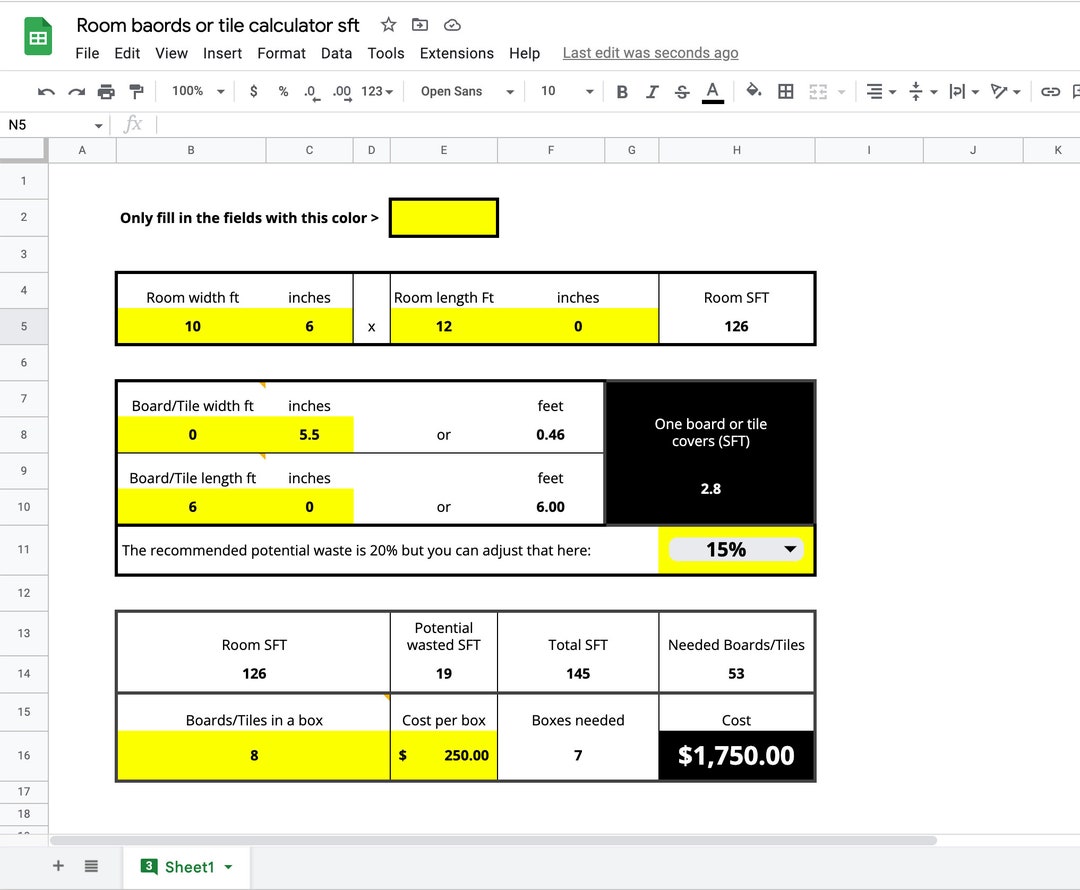Open the Fill color tool
The image size is (1080, 890).
click(x=754, y=91)
